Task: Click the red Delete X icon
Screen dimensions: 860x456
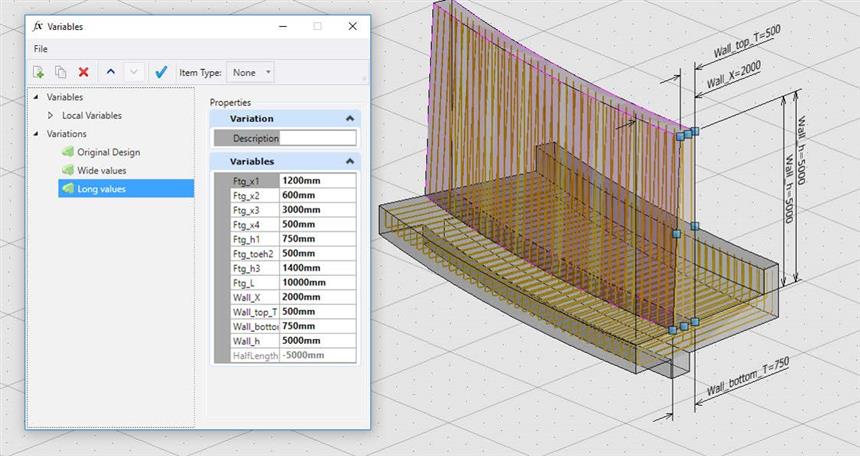Action: (84, 73)
